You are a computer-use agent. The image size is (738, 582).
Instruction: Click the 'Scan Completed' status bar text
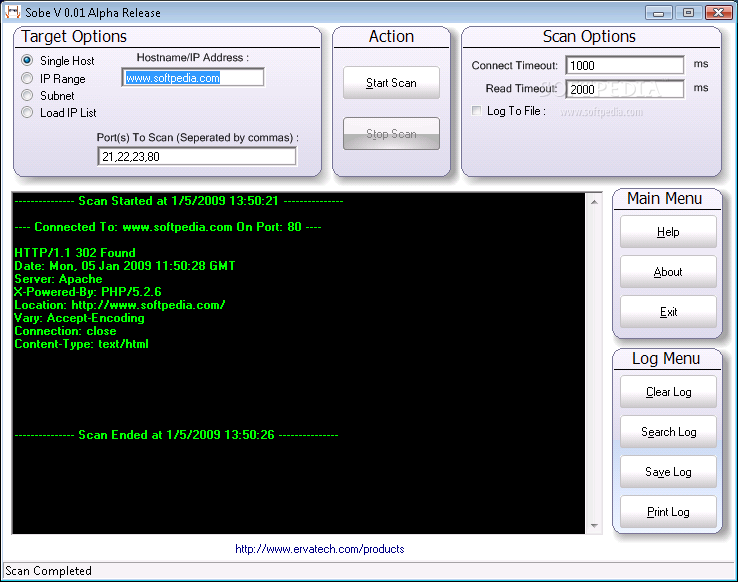coord(48,571)
